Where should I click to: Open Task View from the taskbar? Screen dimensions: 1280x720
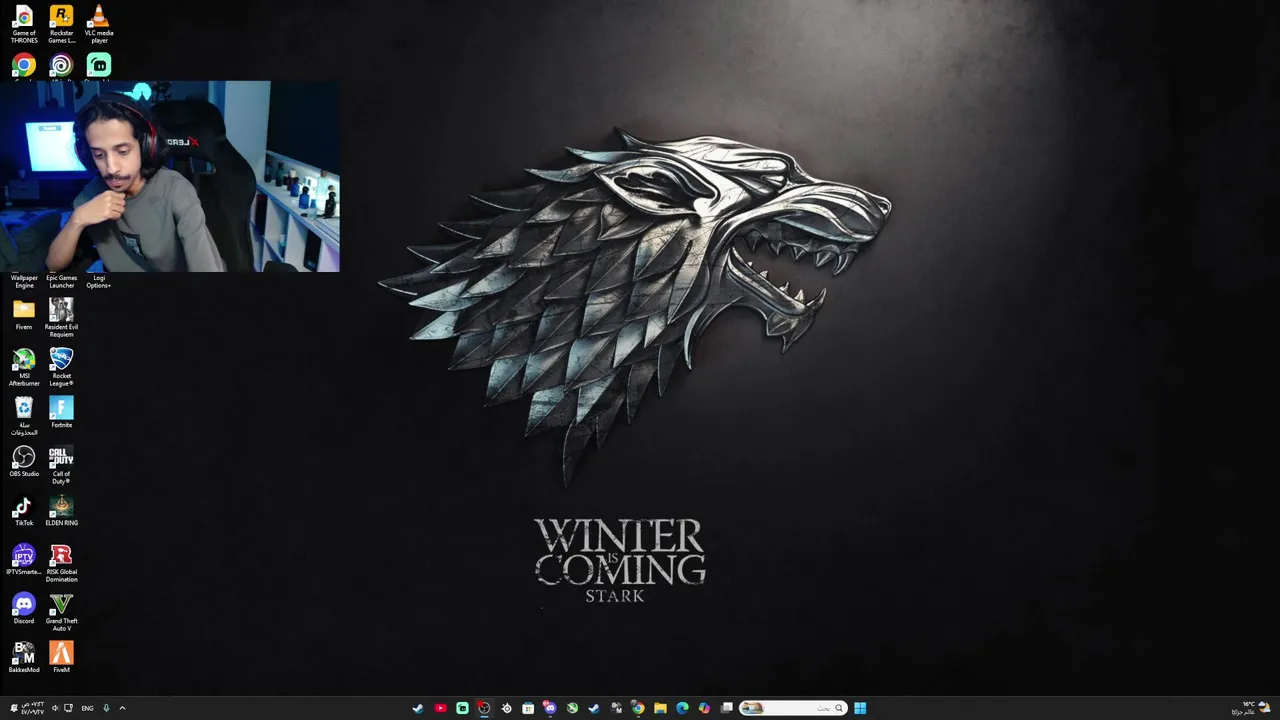[x=727, y=708]
